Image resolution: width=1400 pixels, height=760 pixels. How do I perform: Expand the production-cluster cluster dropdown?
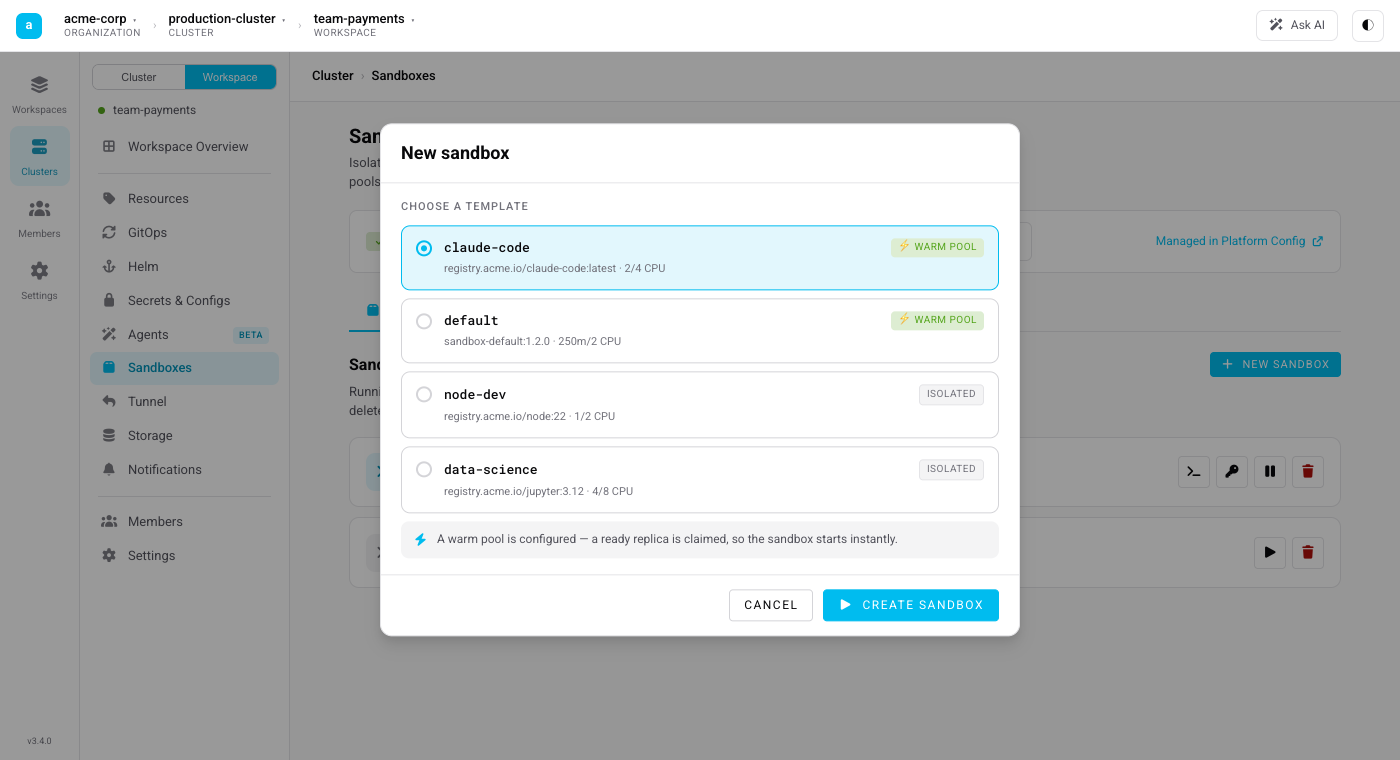tap(226, 25)
